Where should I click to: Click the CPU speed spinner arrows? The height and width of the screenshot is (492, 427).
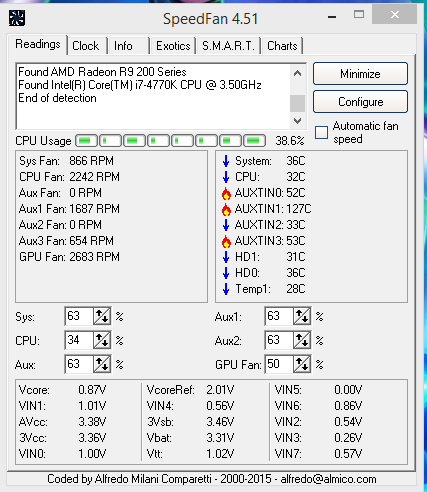[x=102, y=340]
